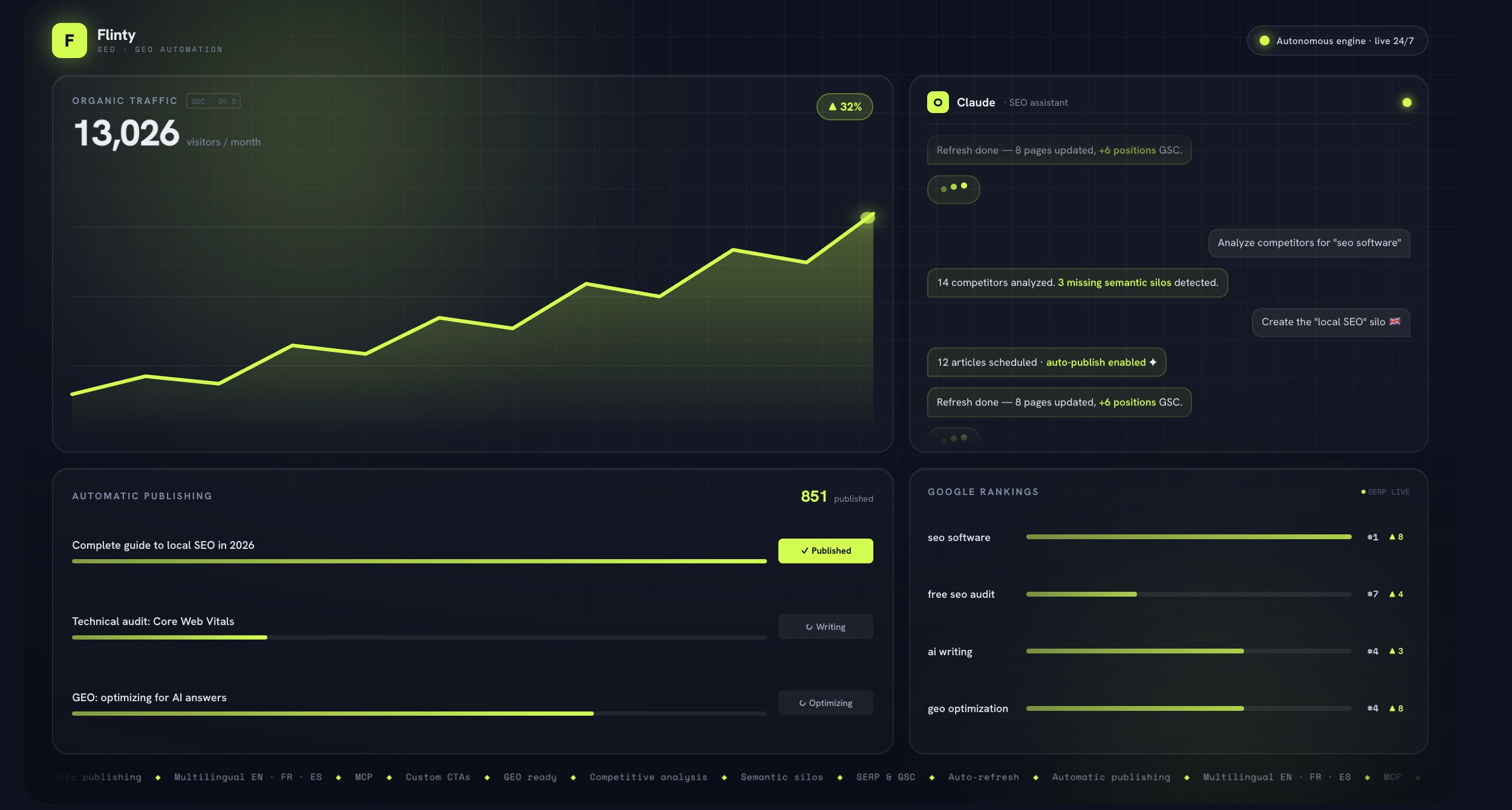
Task: Click the Autonomous engine live 24/7 badge
Action: tap(1337, 40)
